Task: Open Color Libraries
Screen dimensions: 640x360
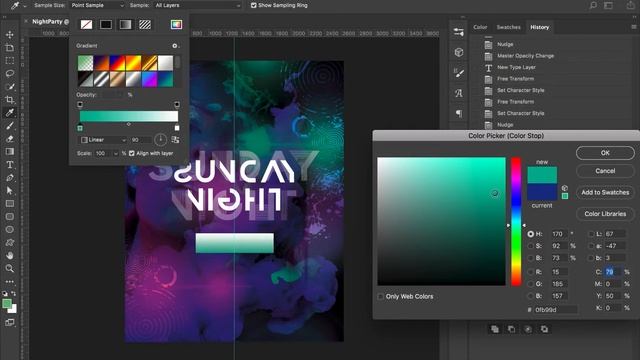Action: (605, 213)
